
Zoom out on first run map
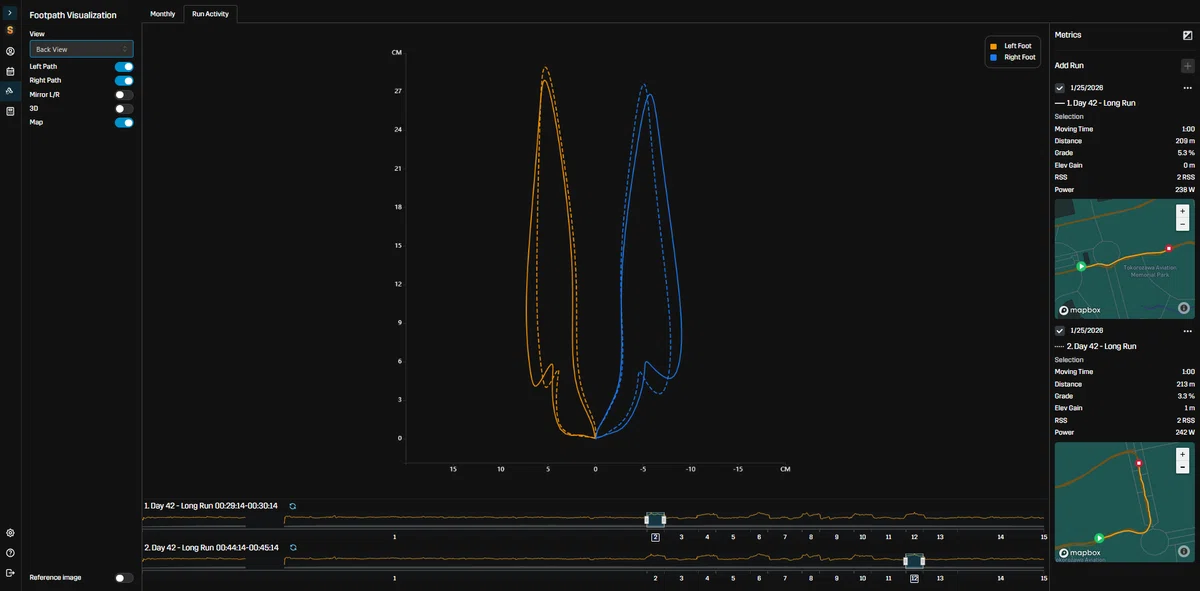click(1183, 224)
